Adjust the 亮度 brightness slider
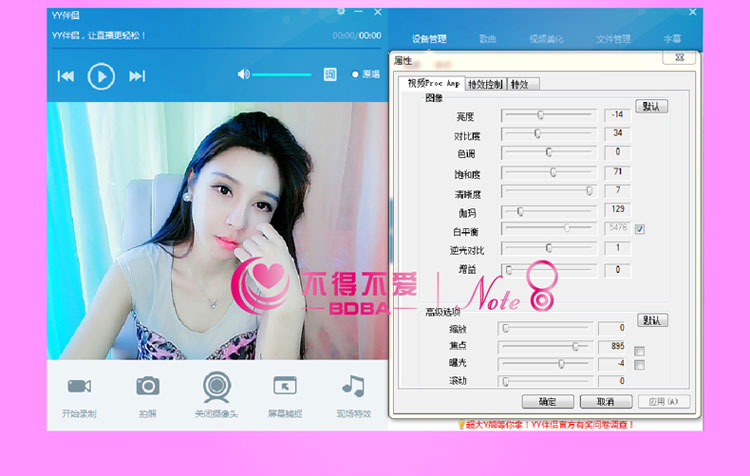This screenshot has width=750, height=476. pyautogui.click(x=549, y=115)
